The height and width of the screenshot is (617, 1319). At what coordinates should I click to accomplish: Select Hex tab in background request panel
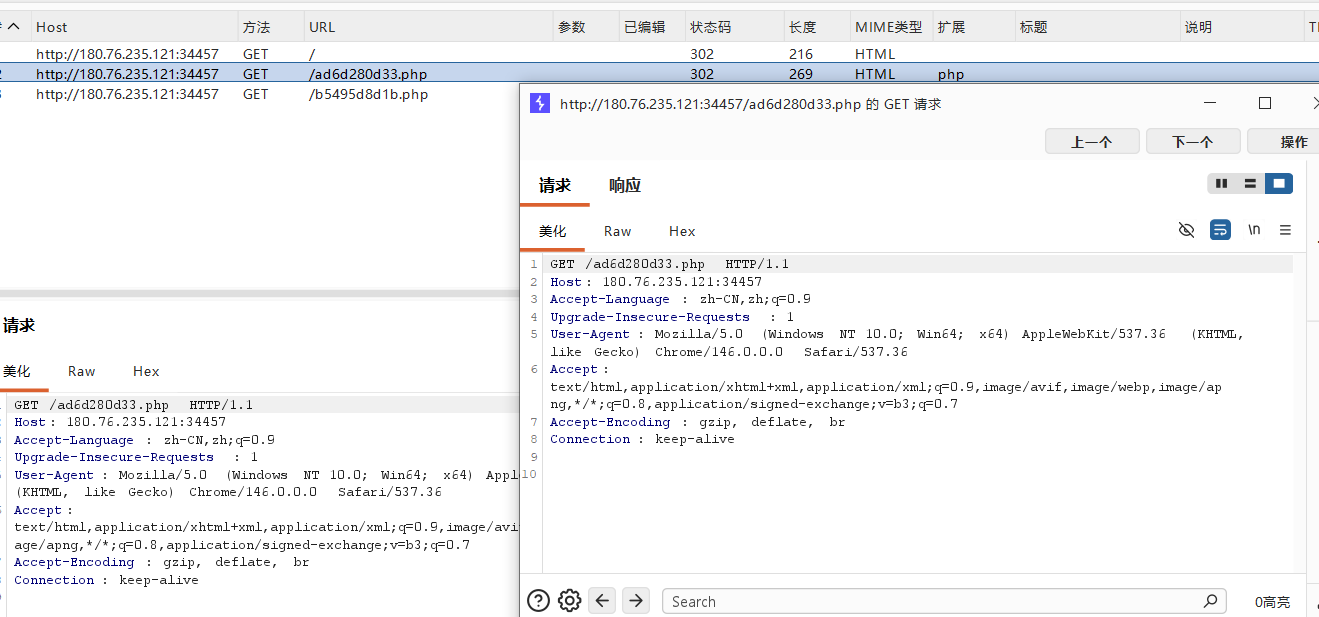(146, 371)
